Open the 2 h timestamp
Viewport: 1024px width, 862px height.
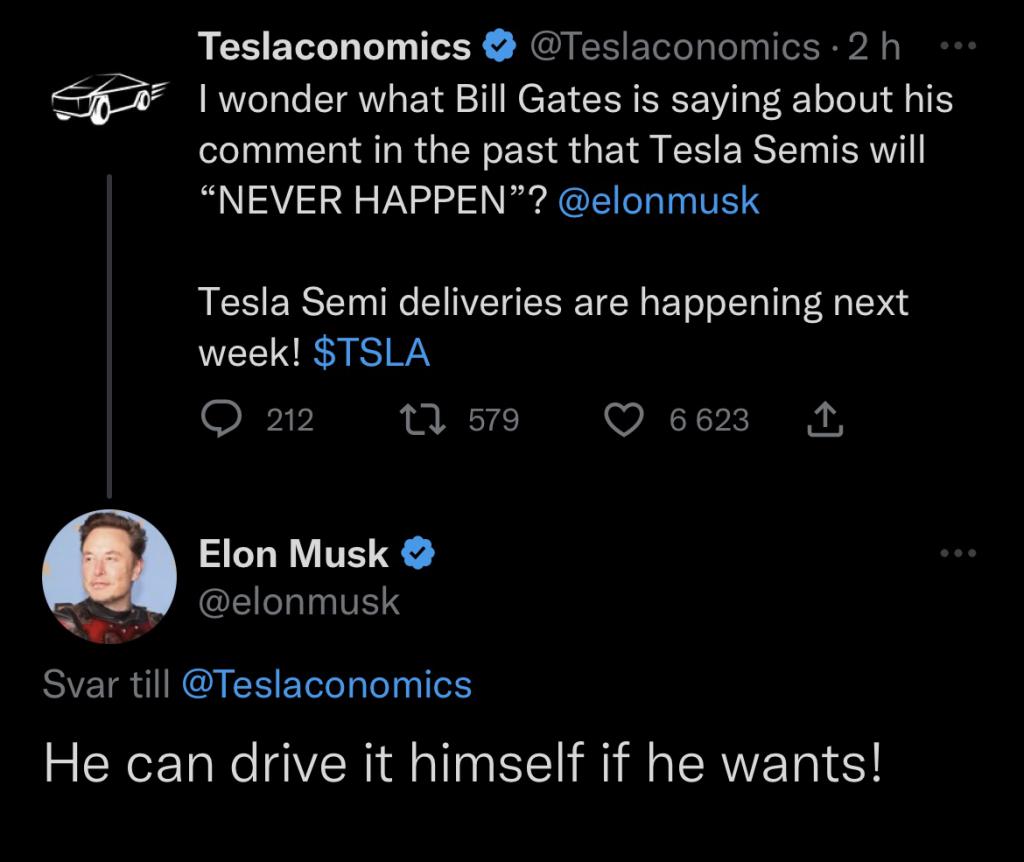click(874, 46)
